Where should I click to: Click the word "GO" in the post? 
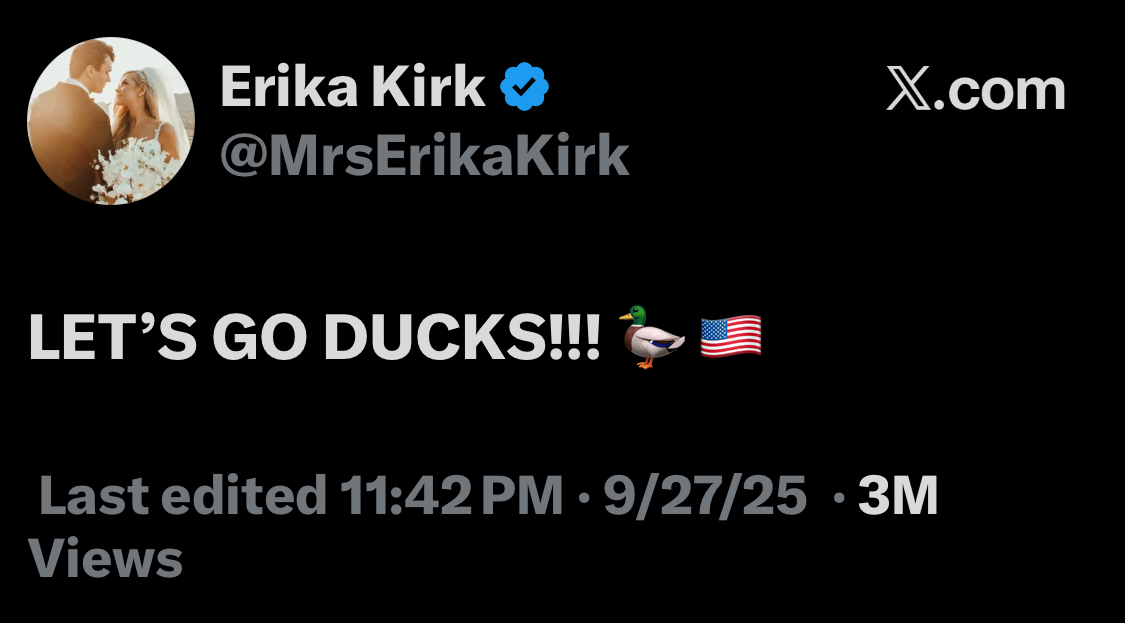pyautogui.click(x=261, y=340)
